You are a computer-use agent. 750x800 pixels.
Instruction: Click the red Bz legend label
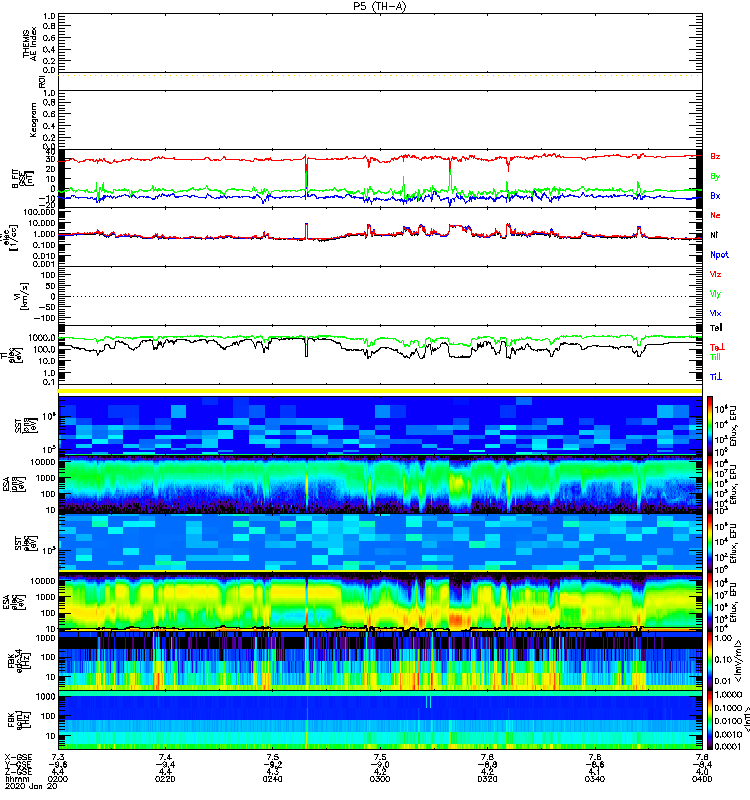[x=715, y=157]
